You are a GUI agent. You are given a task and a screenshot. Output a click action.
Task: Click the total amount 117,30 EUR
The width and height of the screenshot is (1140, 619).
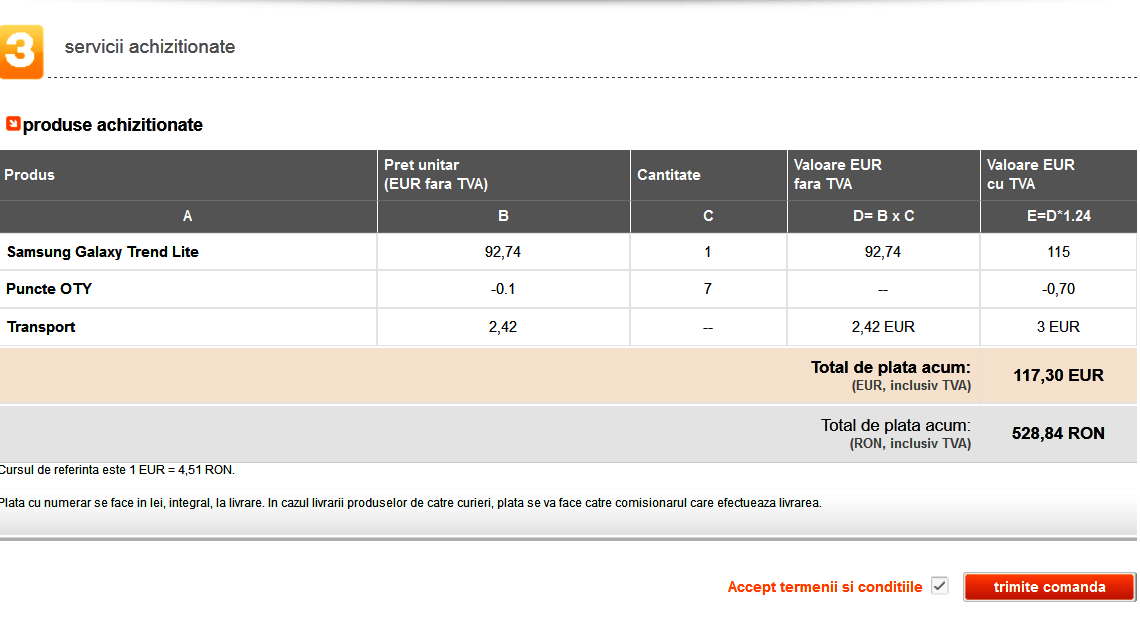(1059, 375)
